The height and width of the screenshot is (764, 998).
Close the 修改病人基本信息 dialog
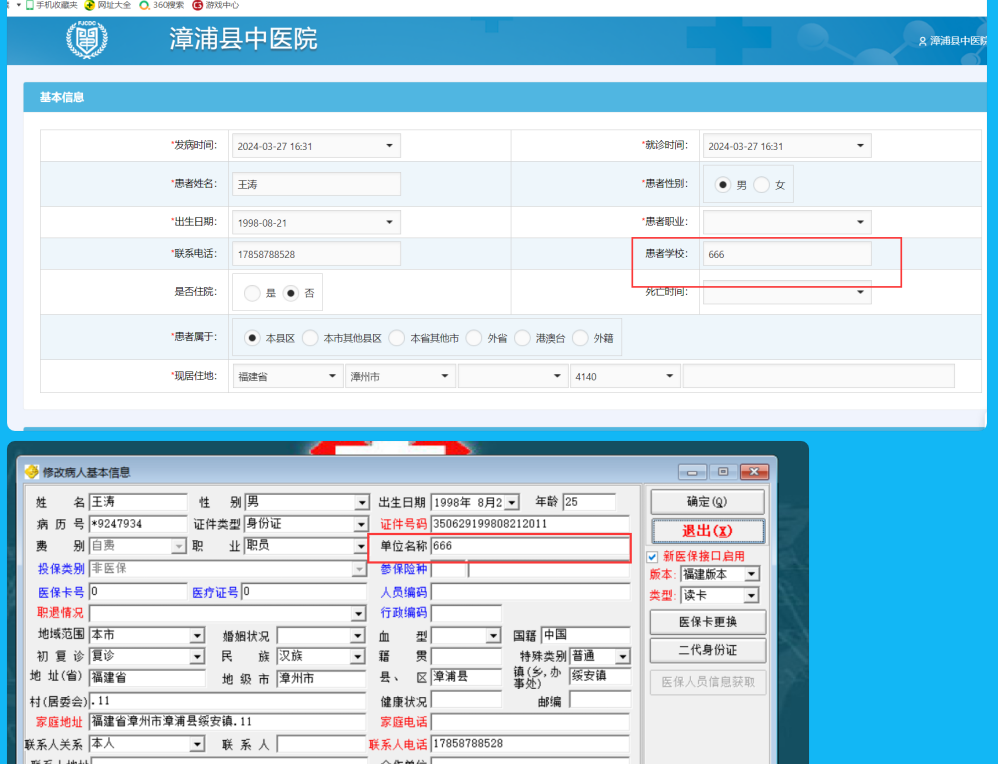pos(754,472)
